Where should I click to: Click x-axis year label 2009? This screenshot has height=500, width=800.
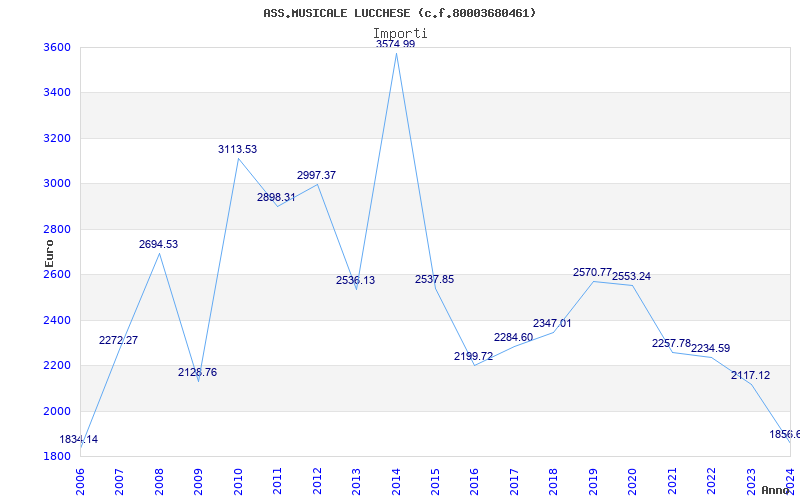(x=198, y=481)
